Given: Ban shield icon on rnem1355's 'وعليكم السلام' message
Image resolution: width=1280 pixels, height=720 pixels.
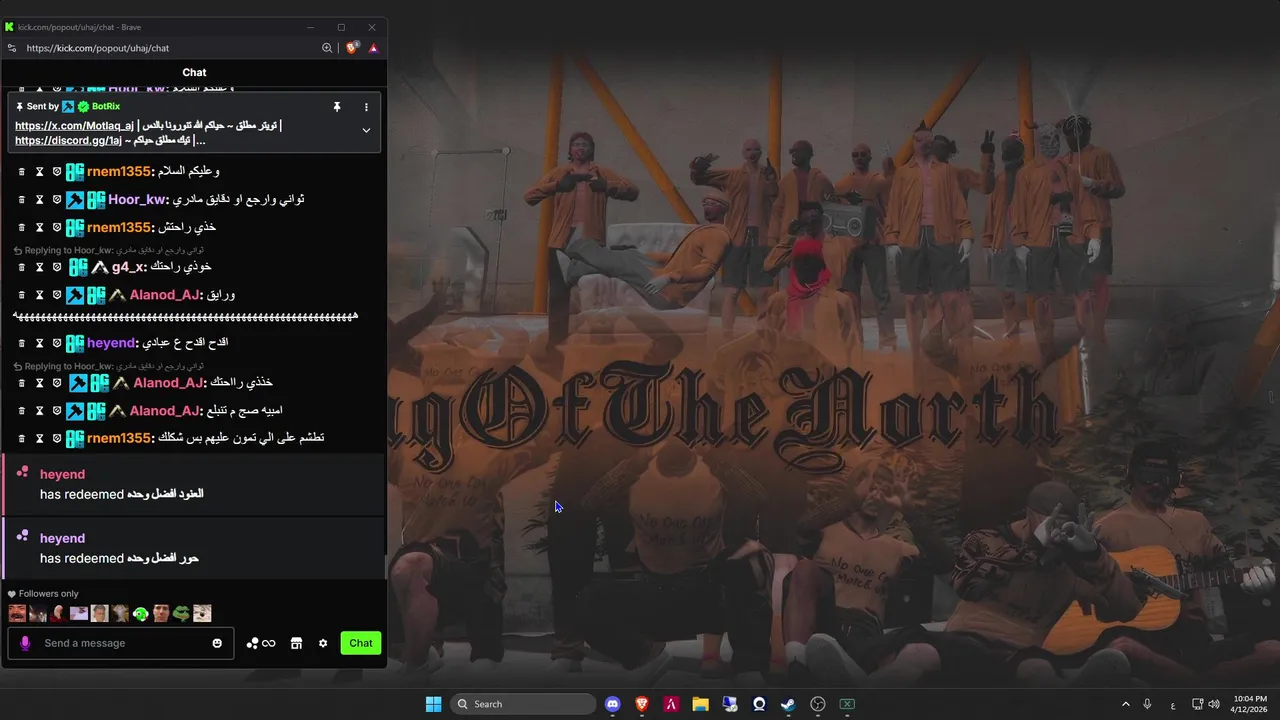Looking at the screenshot, I should click(x=57, y=172).
